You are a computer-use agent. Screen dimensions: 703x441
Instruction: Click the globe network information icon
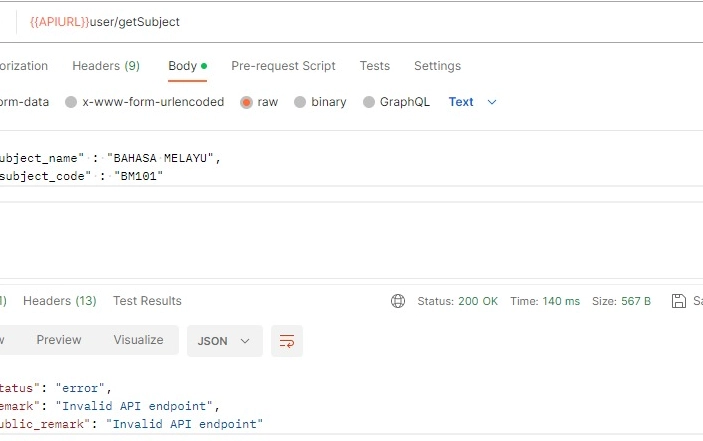pos(398,301)
